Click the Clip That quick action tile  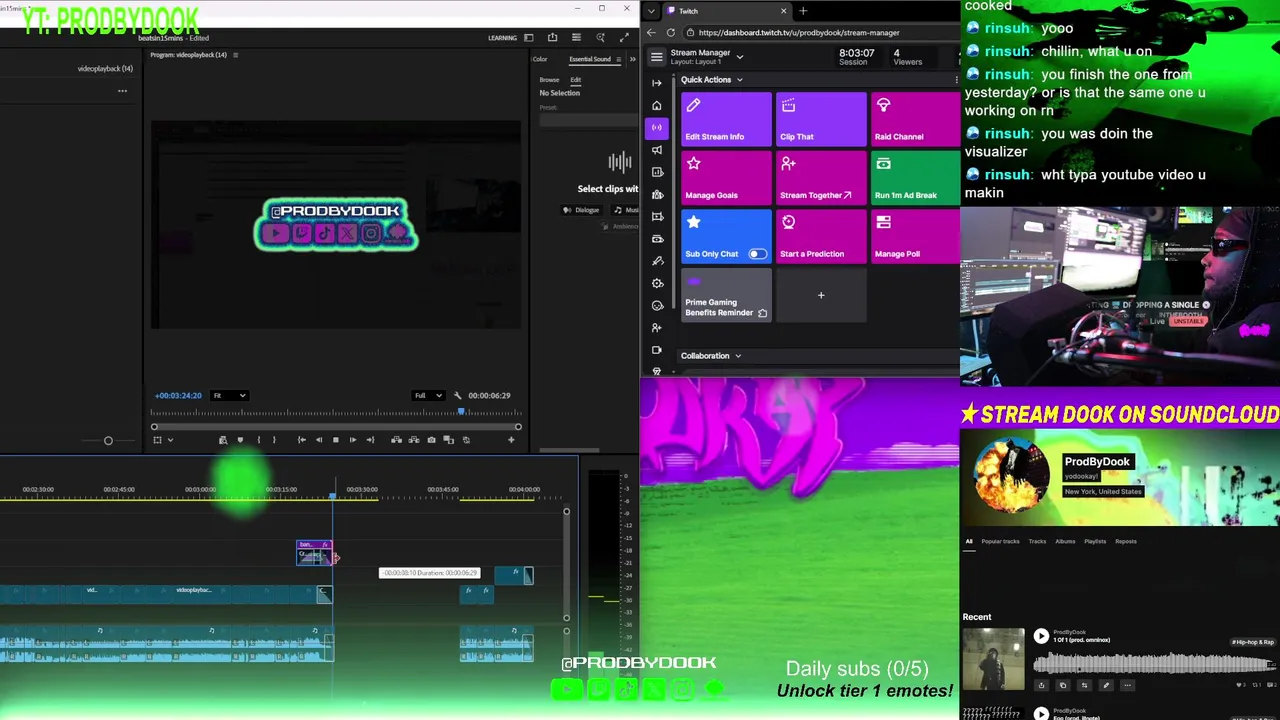point(821,119)
